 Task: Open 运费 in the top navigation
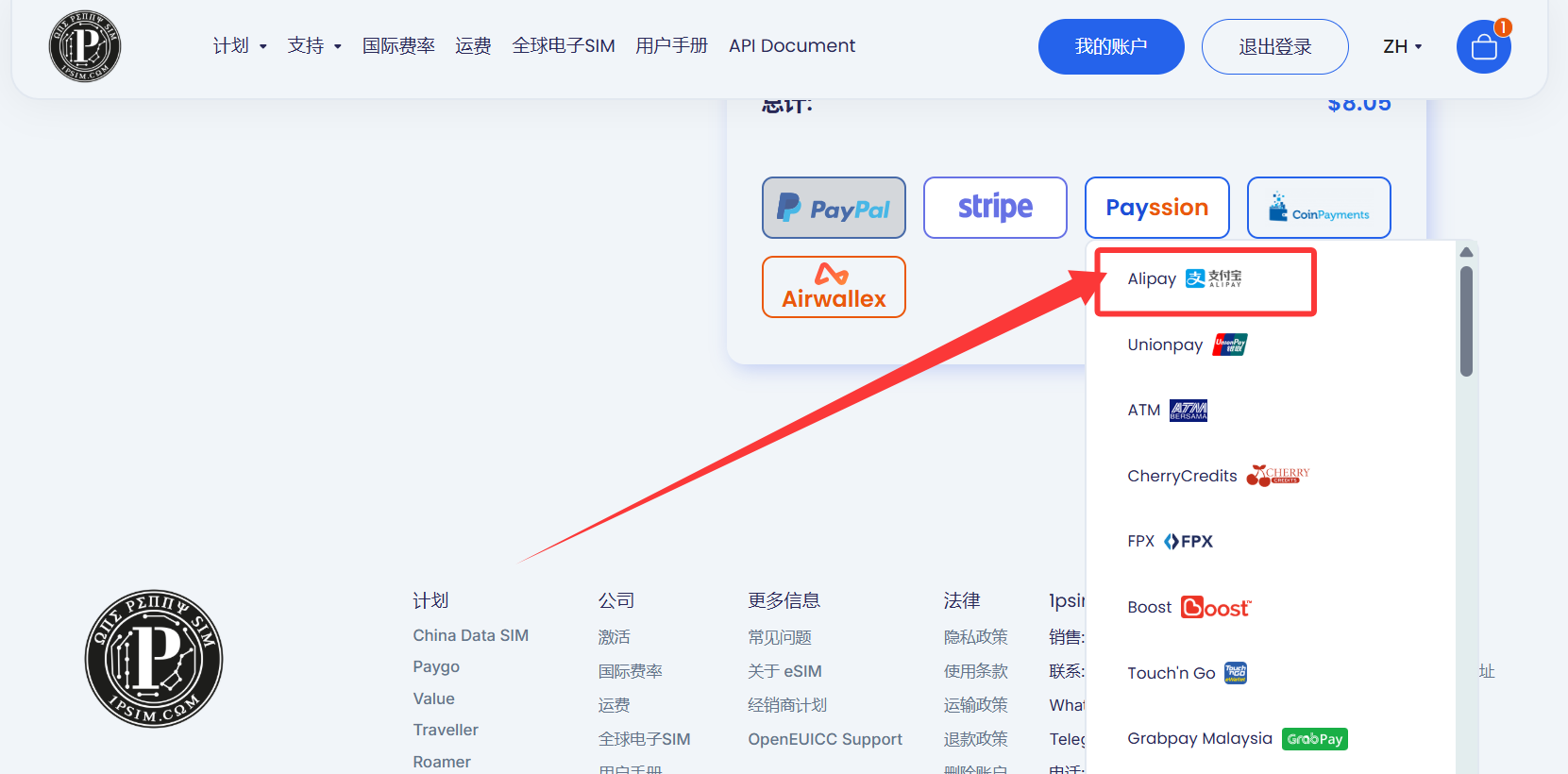click(473, 46)
